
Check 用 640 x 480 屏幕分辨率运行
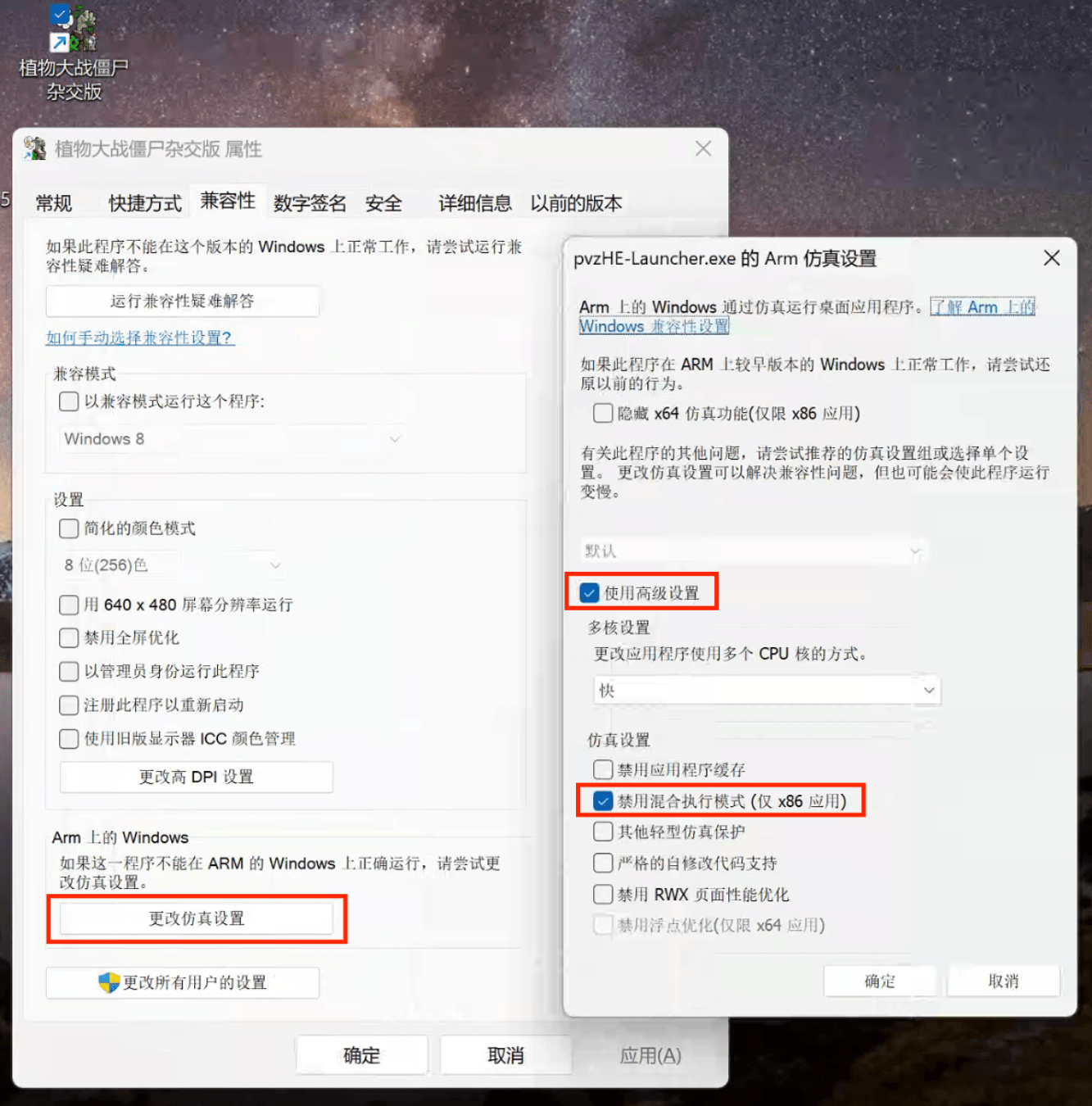(x=69, y=605)
